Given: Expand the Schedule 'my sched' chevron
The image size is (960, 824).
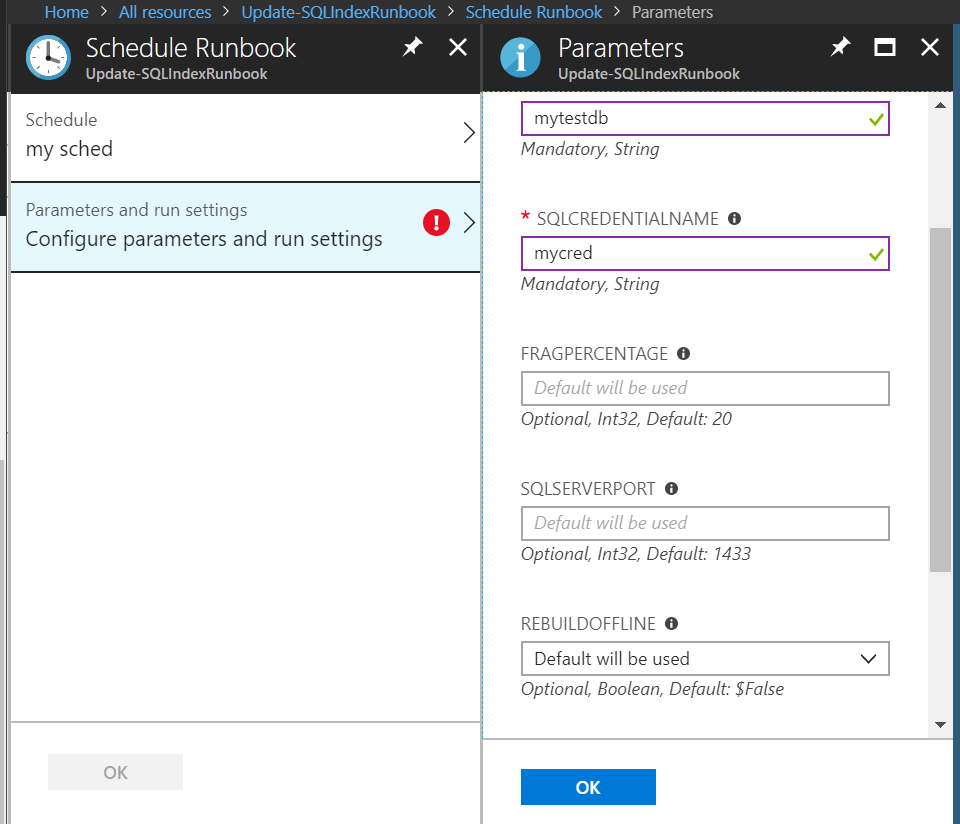Looking at the screenshot, I should pos(469,133).
